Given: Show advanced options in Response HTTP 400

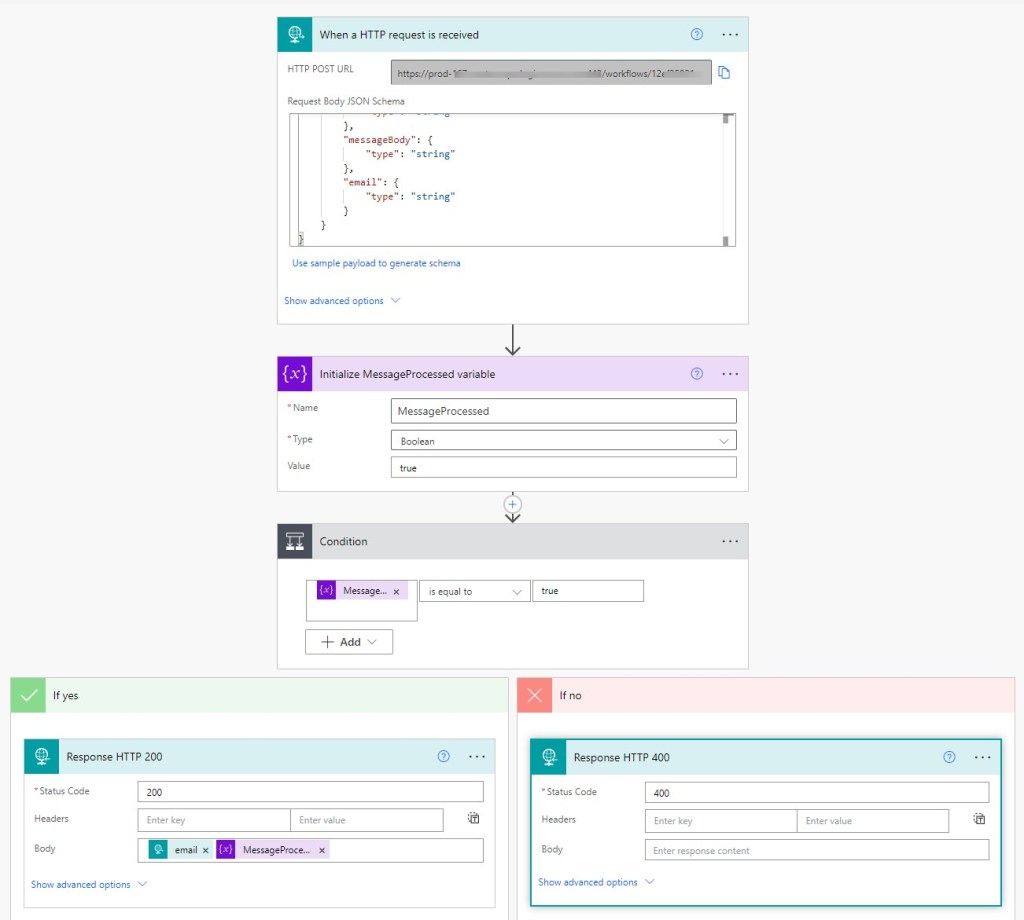Looking at the screenshot, I should point(596,882).
